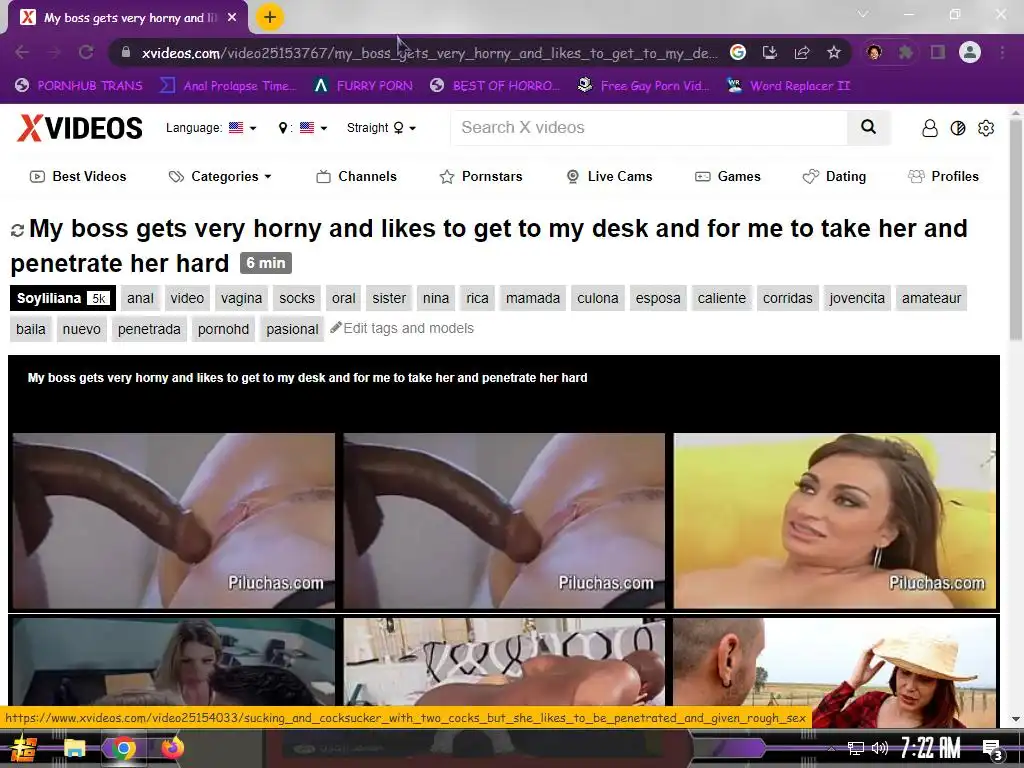This screenshot has width=1024, height=768.
Task: Click the site lock icon in the address bar
Action: [127, 52]
